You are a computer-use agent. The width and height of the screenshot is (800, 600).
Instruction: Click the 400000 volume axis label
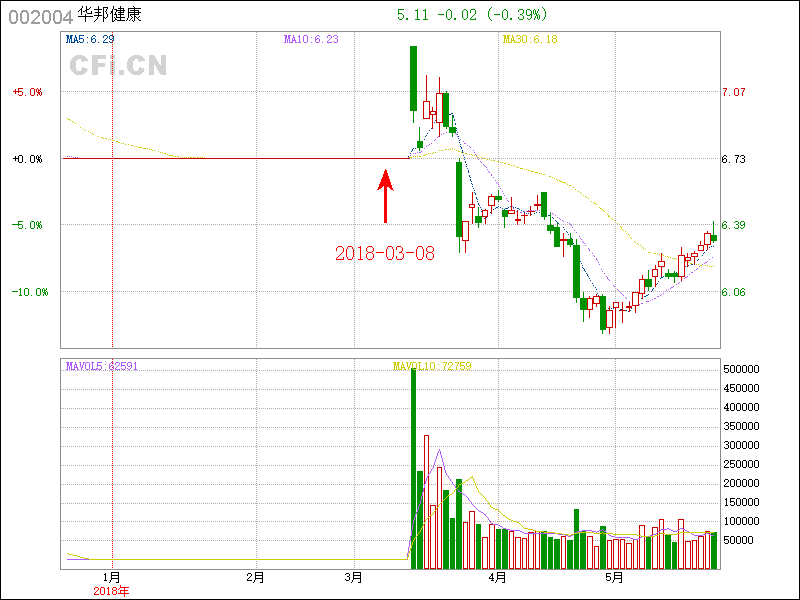[x=741, y=407]
